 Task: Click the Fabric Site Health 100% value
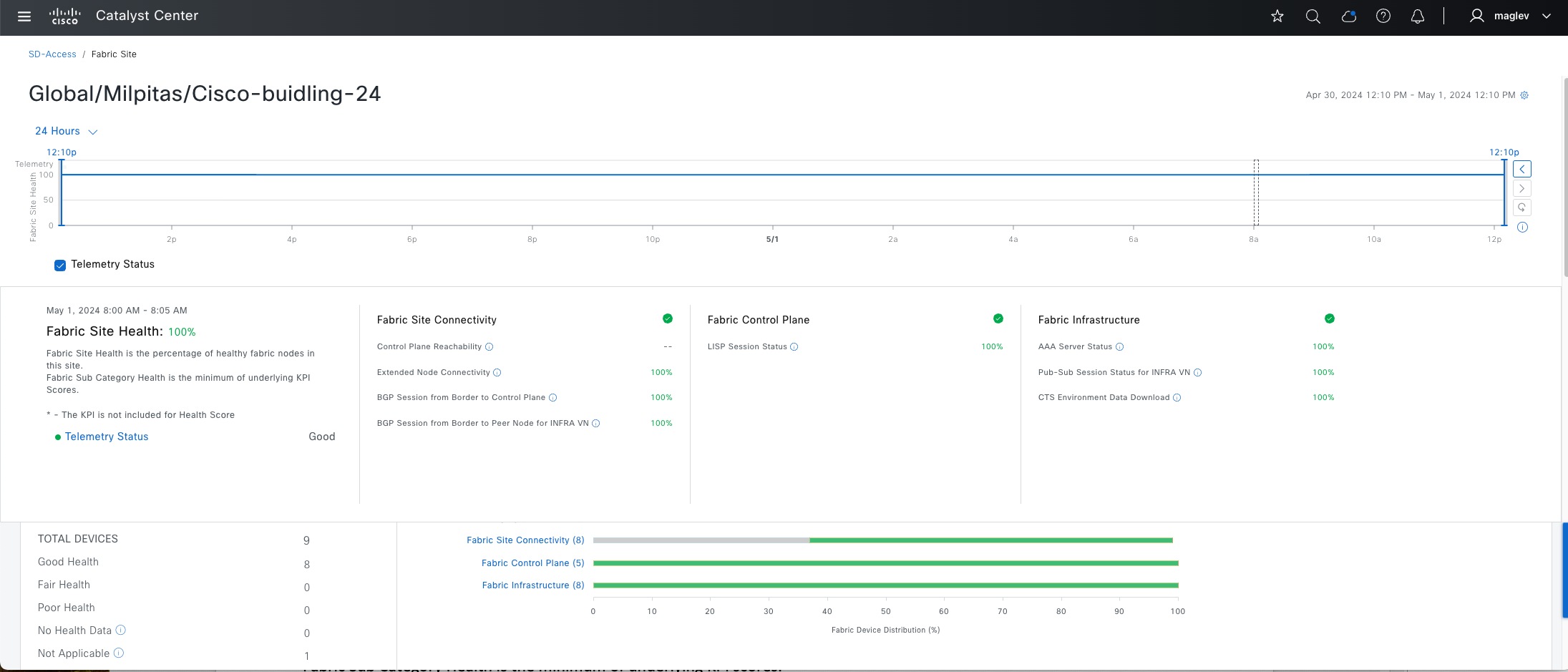[x=182, y=332]
